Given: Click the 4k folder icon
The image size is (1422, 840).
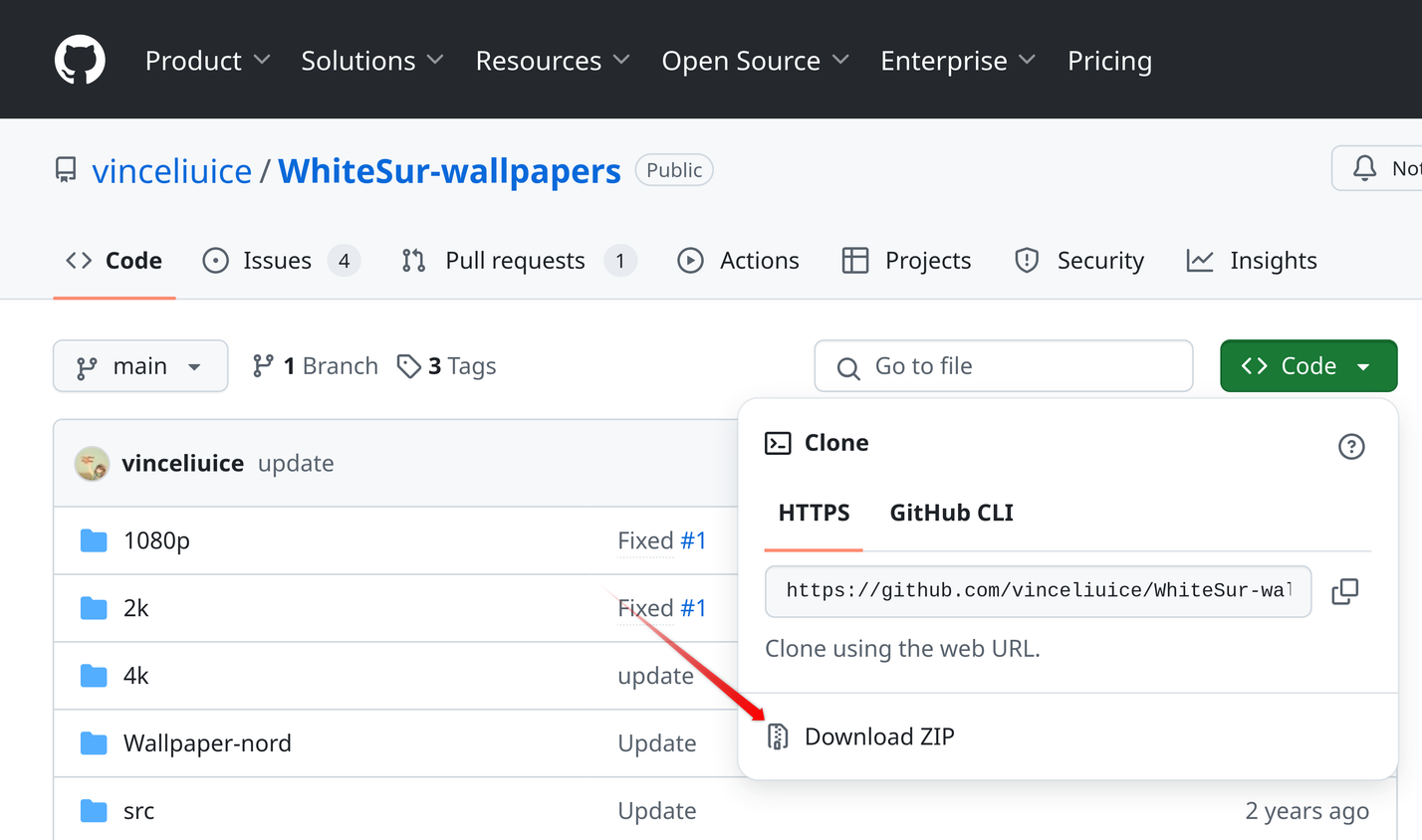Looking at the screenshot, I should coord(94,676).
